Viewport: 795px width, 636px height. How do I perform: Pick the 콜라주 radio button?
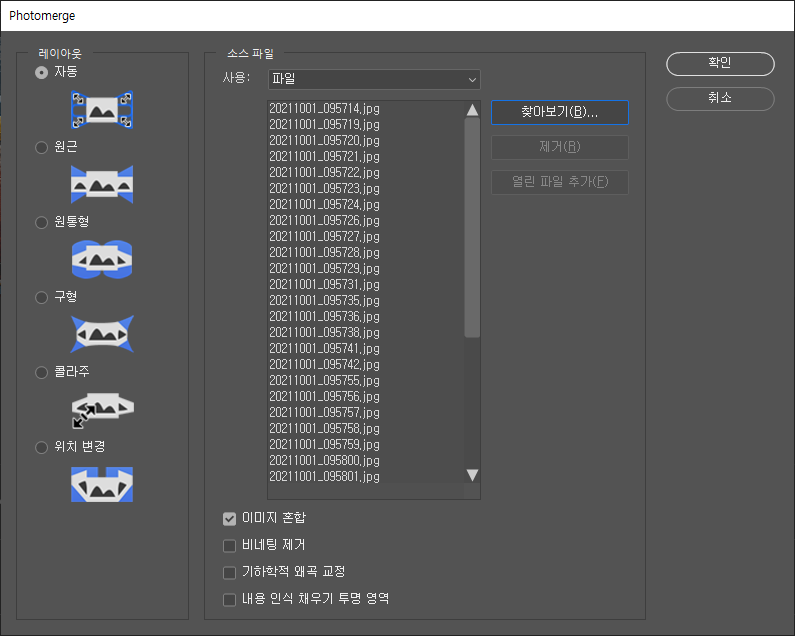(x=42, y=373)
